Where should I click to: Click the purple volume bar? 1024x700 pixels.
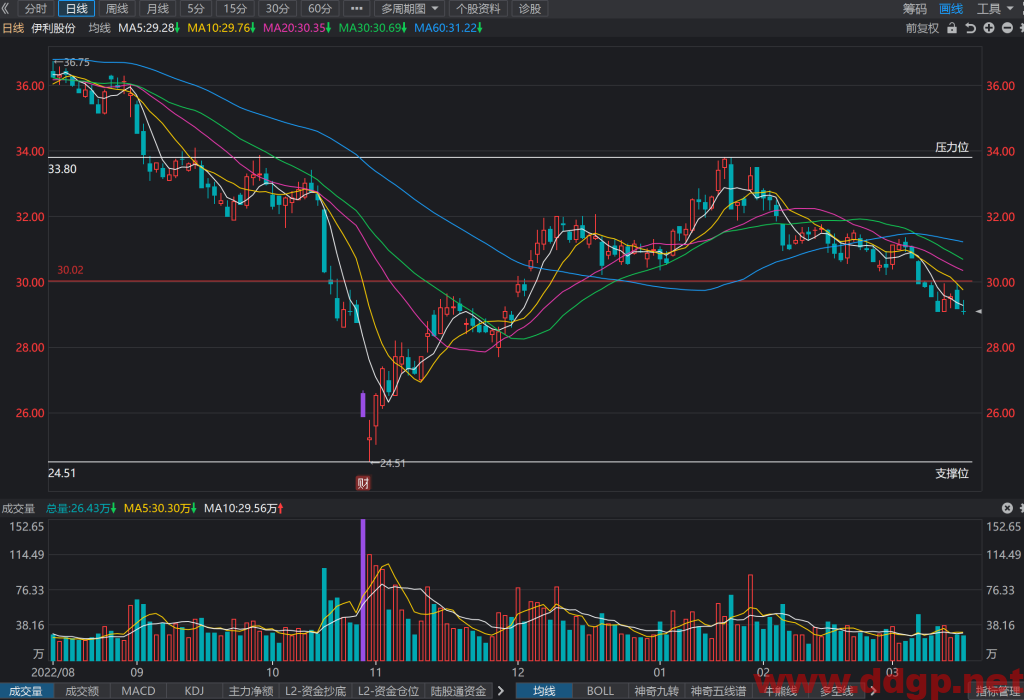click(363, 590)
